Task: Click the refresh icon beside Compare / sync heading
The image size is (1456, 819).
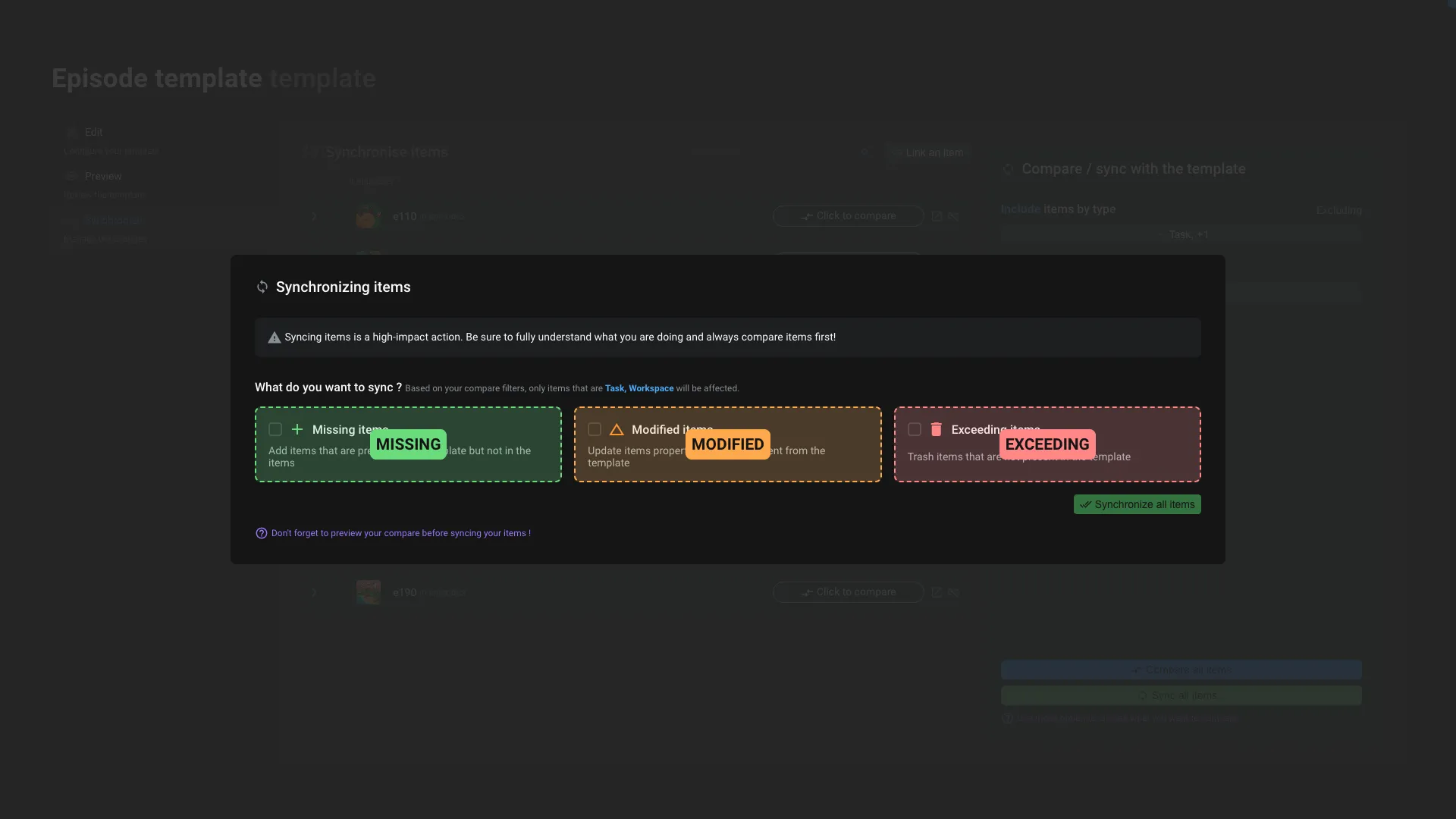Action: 1008,169
